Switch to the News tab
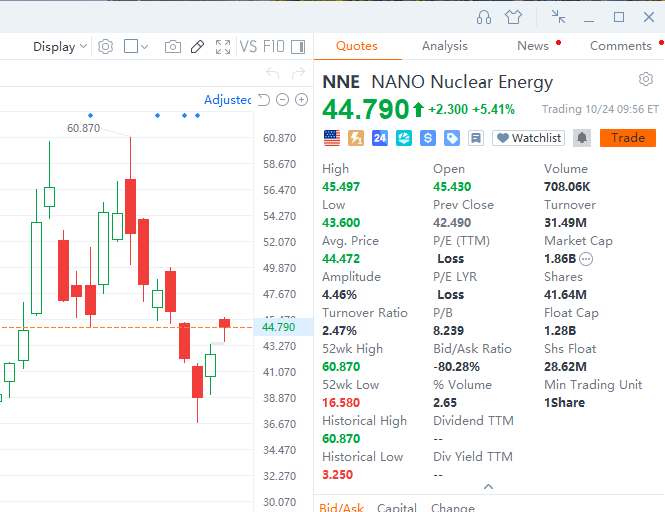This screenshot has width=665, height=512. (x=533, y=46)
